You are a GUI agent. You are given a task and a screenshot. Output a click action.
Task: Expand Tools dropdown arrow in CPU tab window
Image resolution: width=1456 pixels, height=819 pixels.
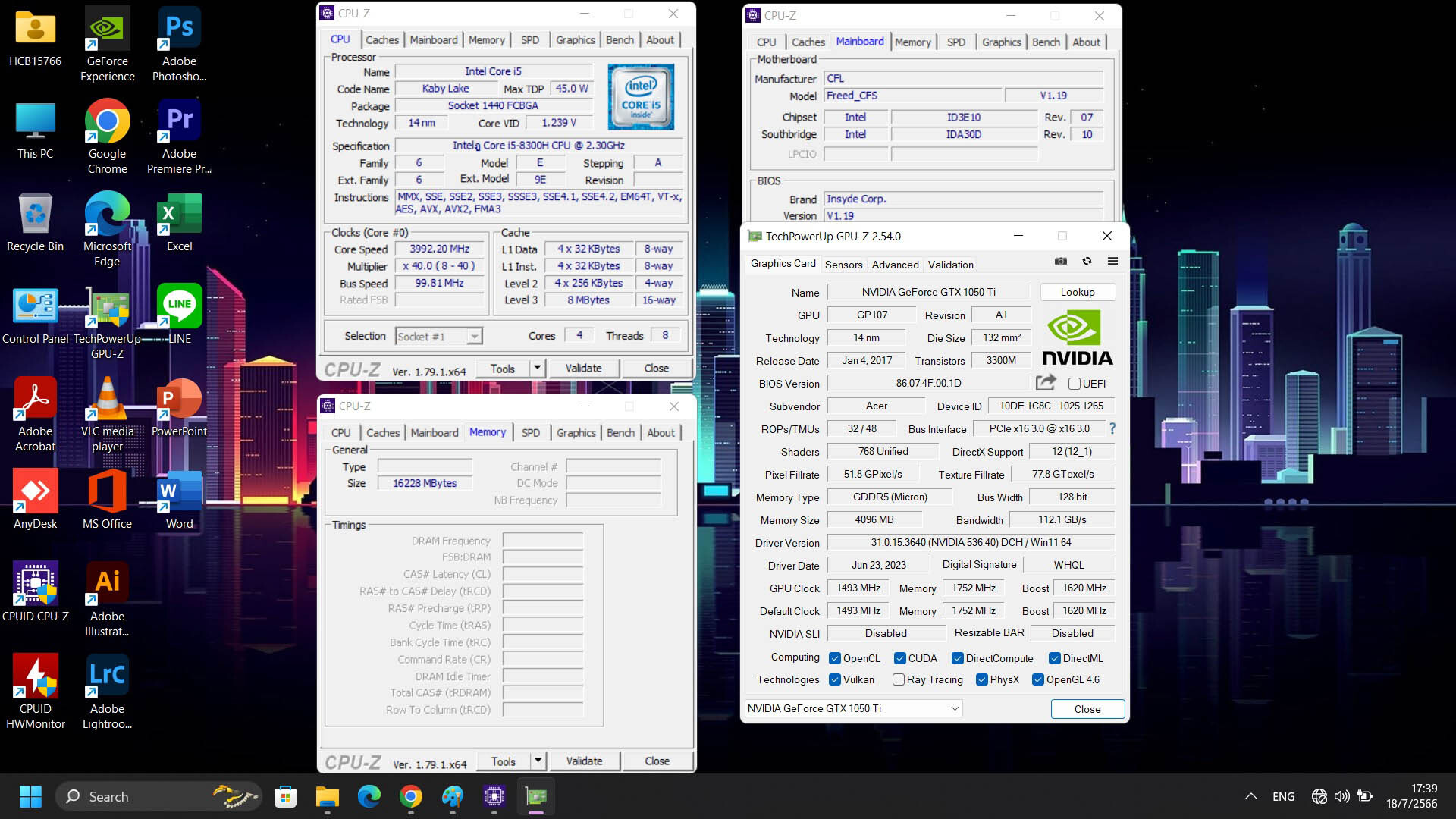coord(537,368)
